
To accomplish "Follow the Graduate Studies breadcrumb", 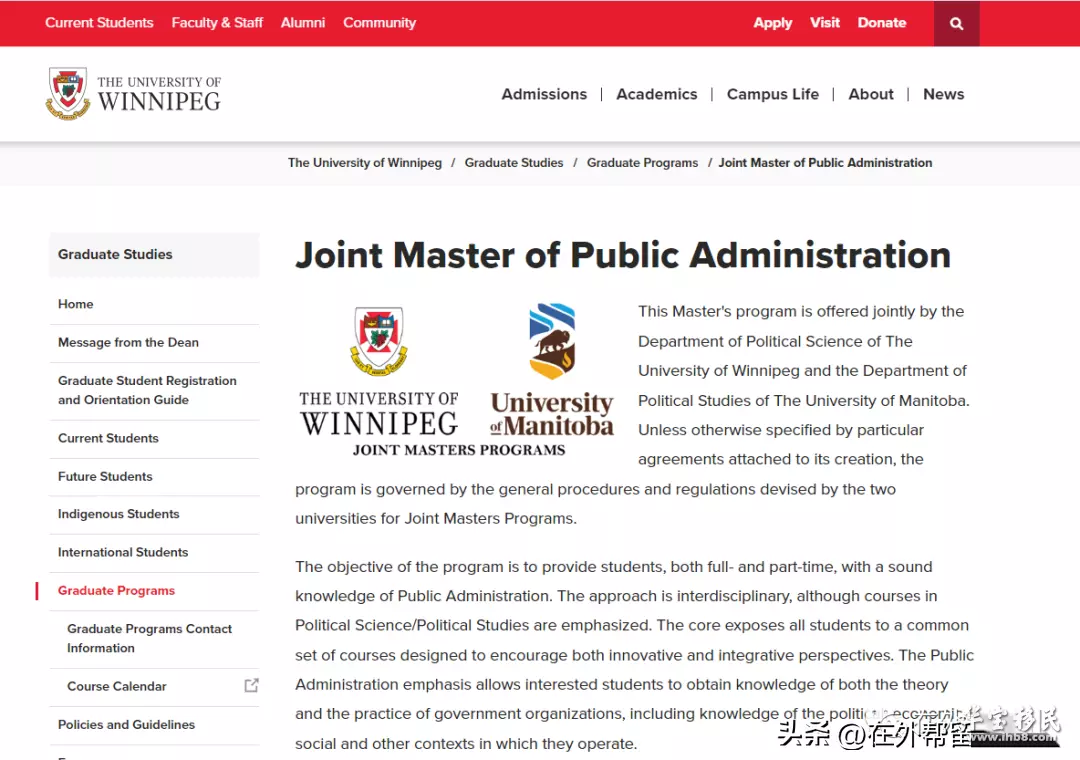I will (x=514, y=163).
